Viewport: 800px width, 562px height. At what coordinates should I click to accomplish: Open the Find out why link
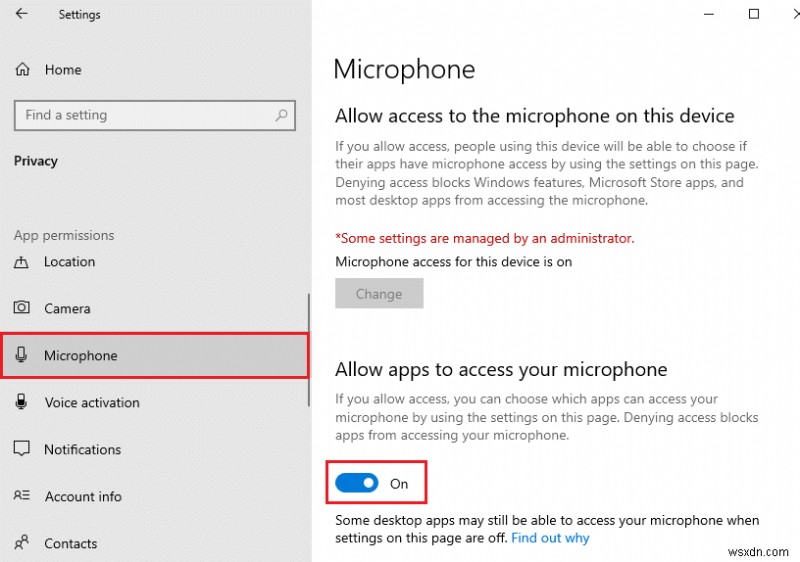550,538
